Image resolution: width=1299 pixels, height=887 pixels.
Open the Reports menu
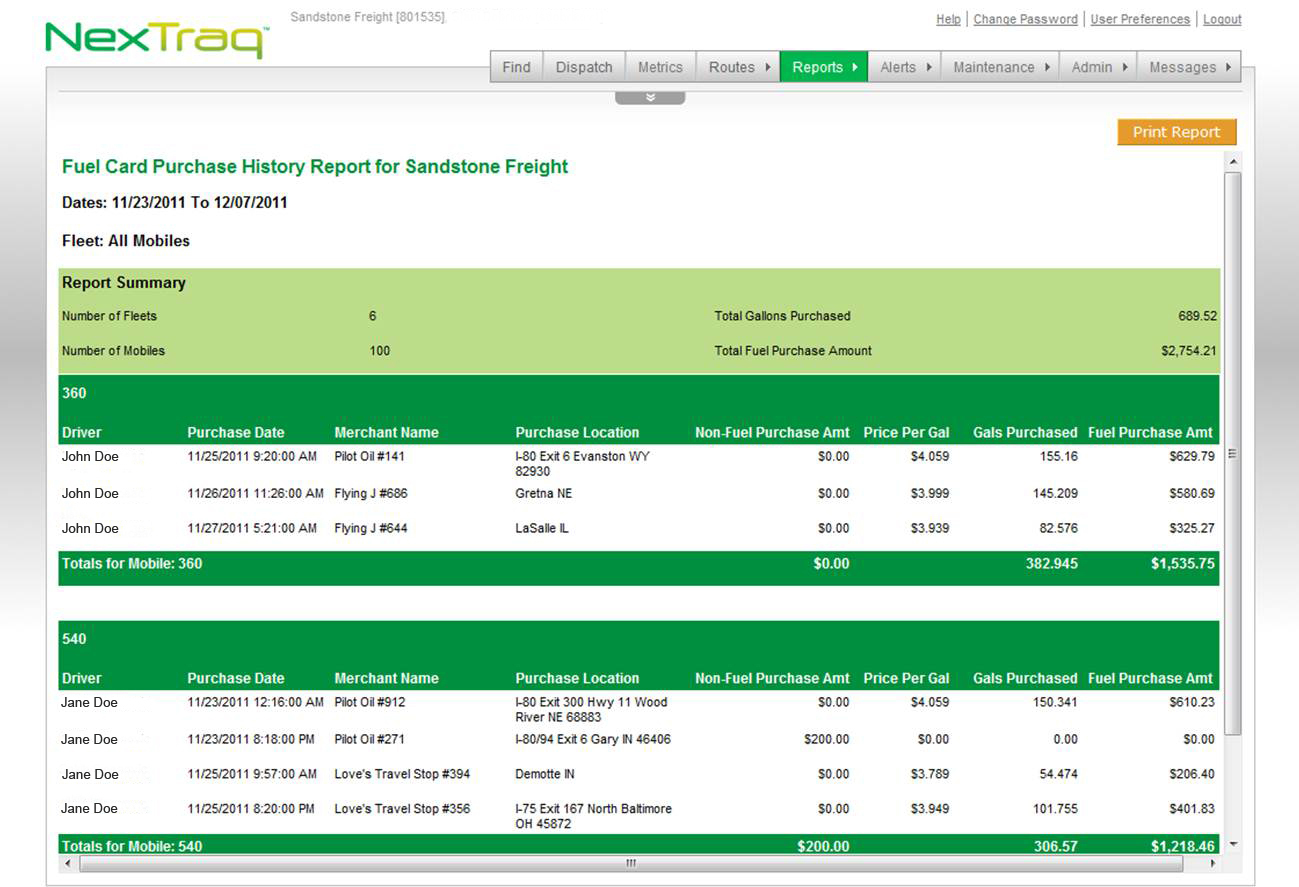[x=824, y=67]
